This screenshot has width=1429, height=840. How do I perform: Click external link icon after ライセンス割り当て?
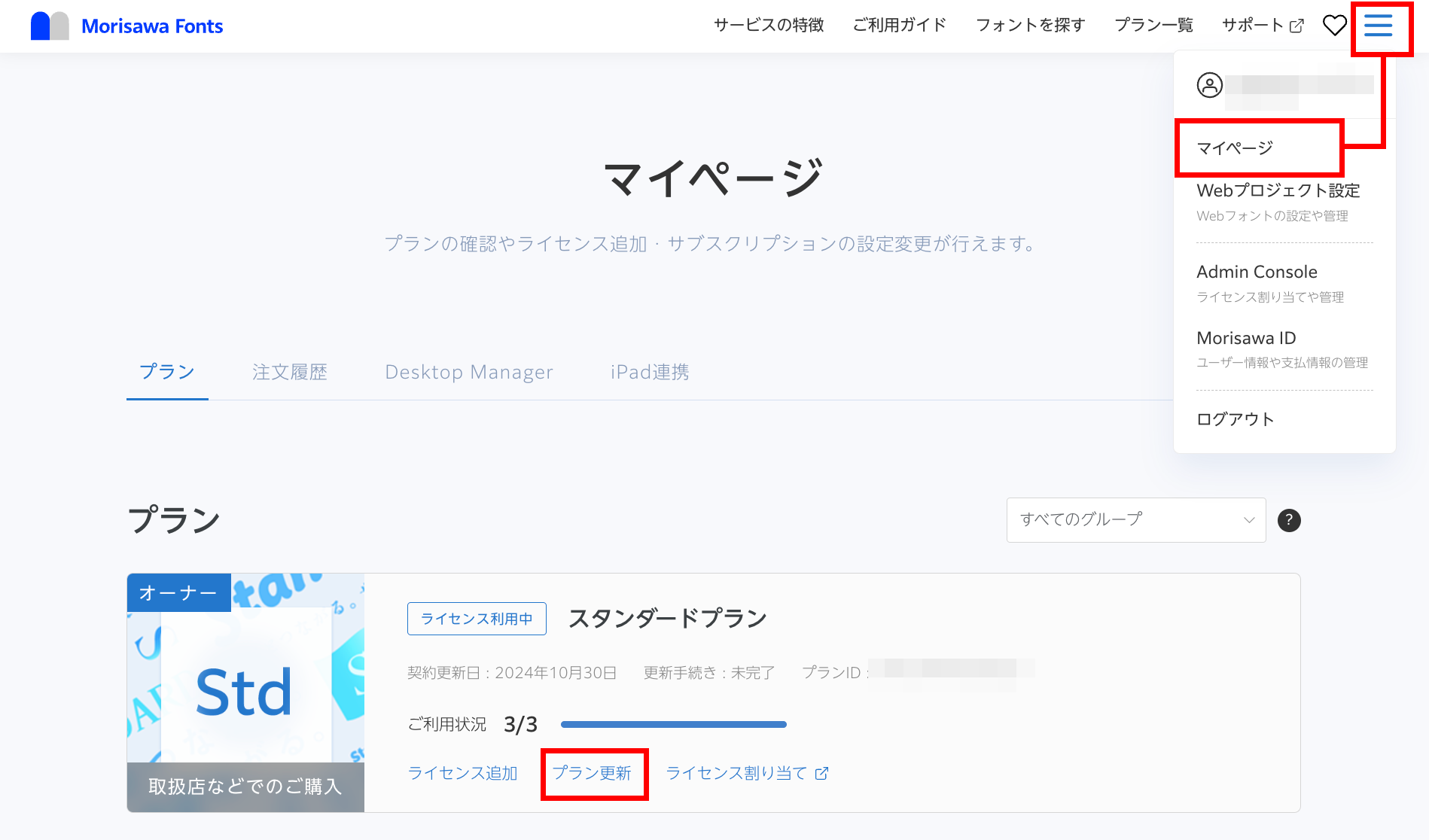(x=821, y=773)
